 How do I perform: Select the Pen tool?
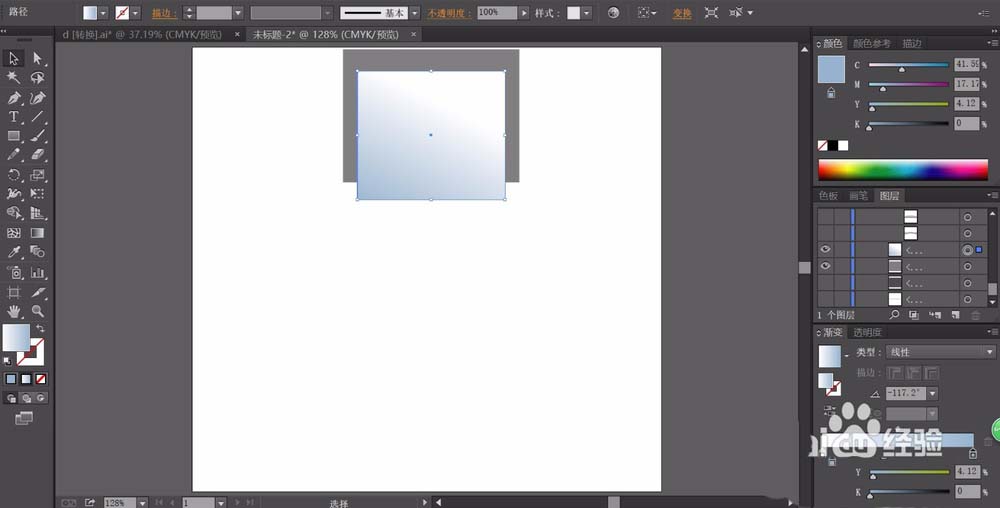click(13, 98)
